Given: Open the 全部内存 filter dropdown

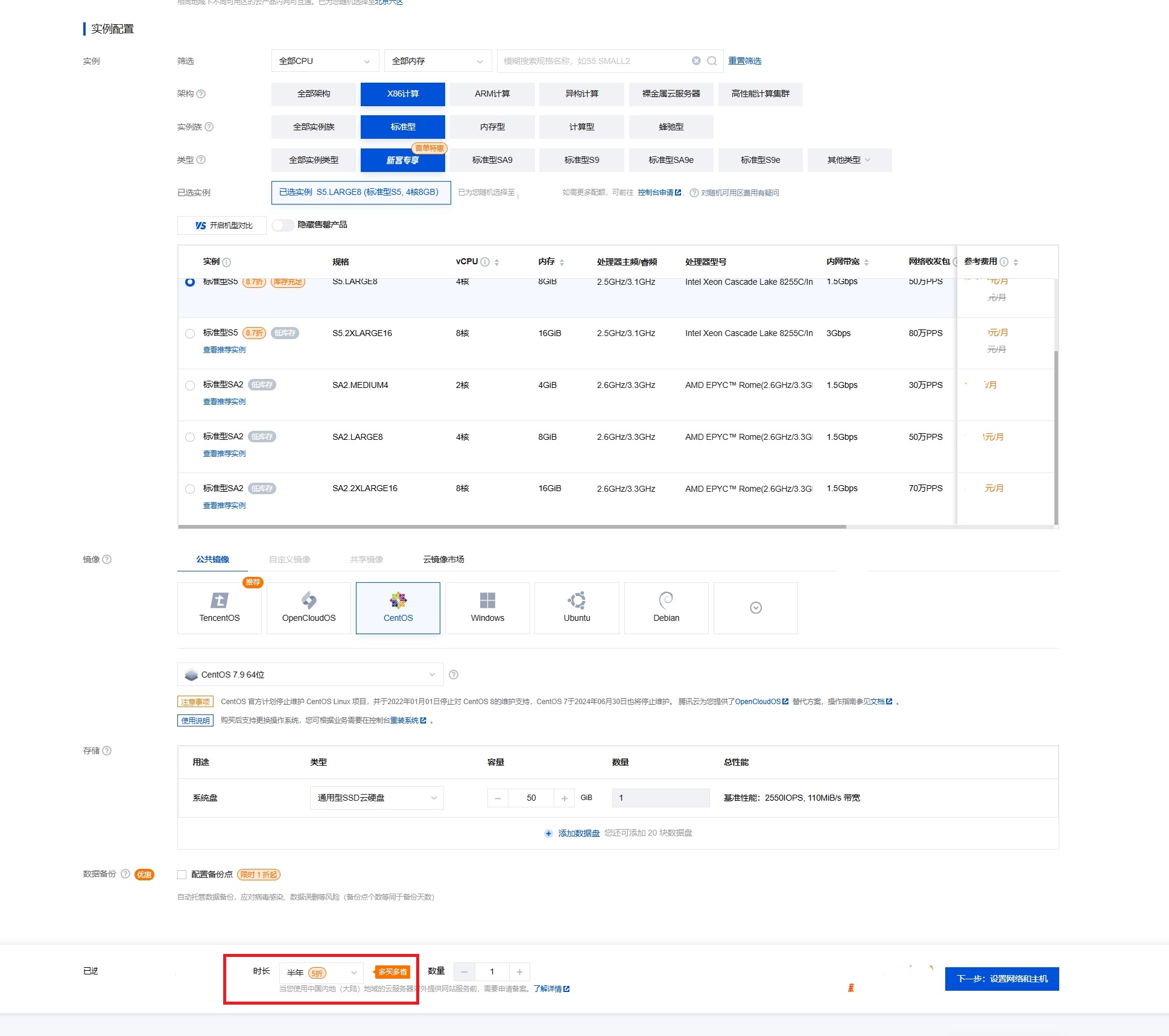Looking at the screenshot, I should (x=438, y=61).
